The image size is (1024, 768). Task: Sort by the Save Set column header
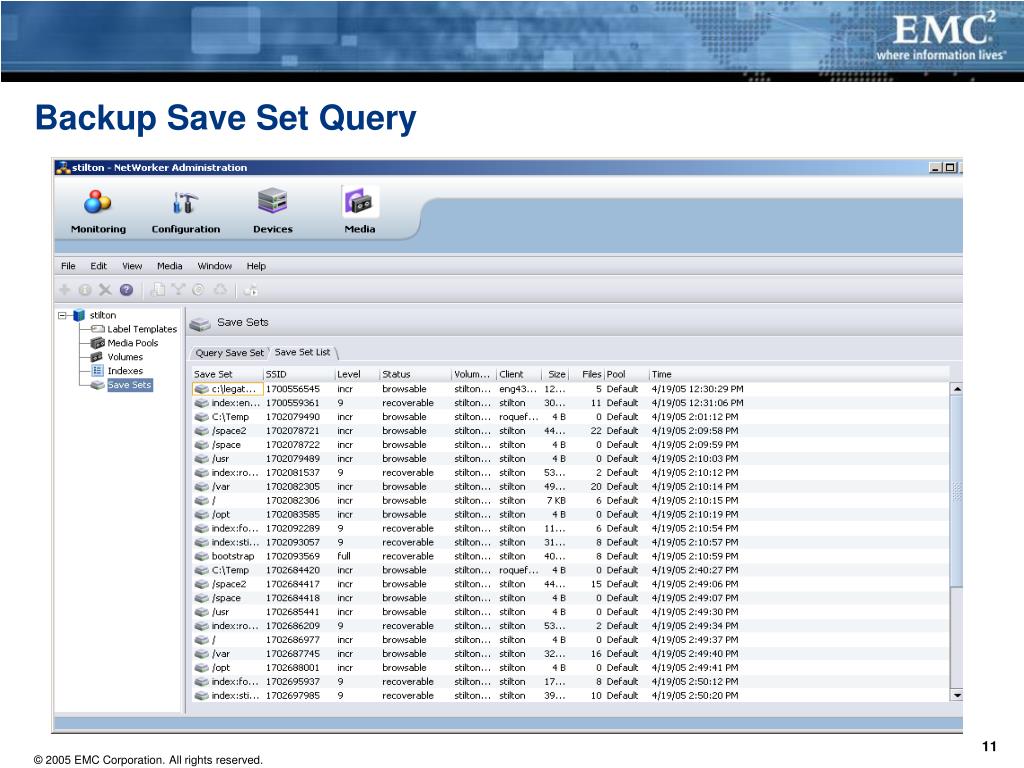coord(227,374)
